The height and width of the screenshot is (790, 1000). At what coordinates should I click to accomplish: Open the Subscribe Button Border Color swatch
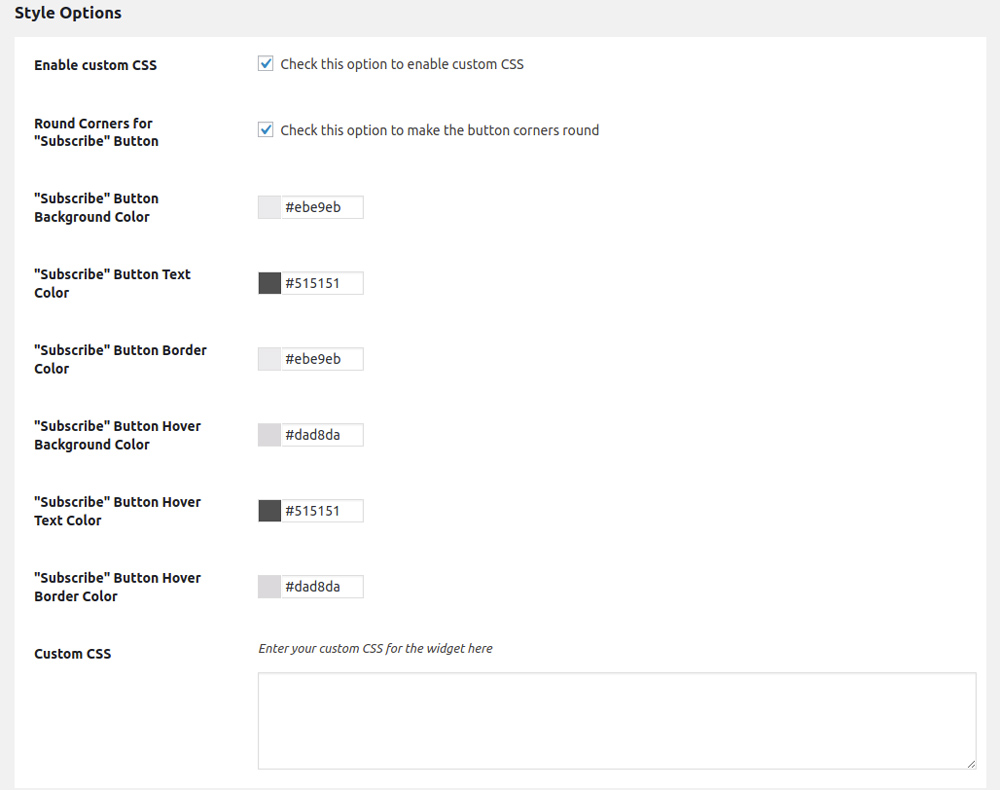269,359
